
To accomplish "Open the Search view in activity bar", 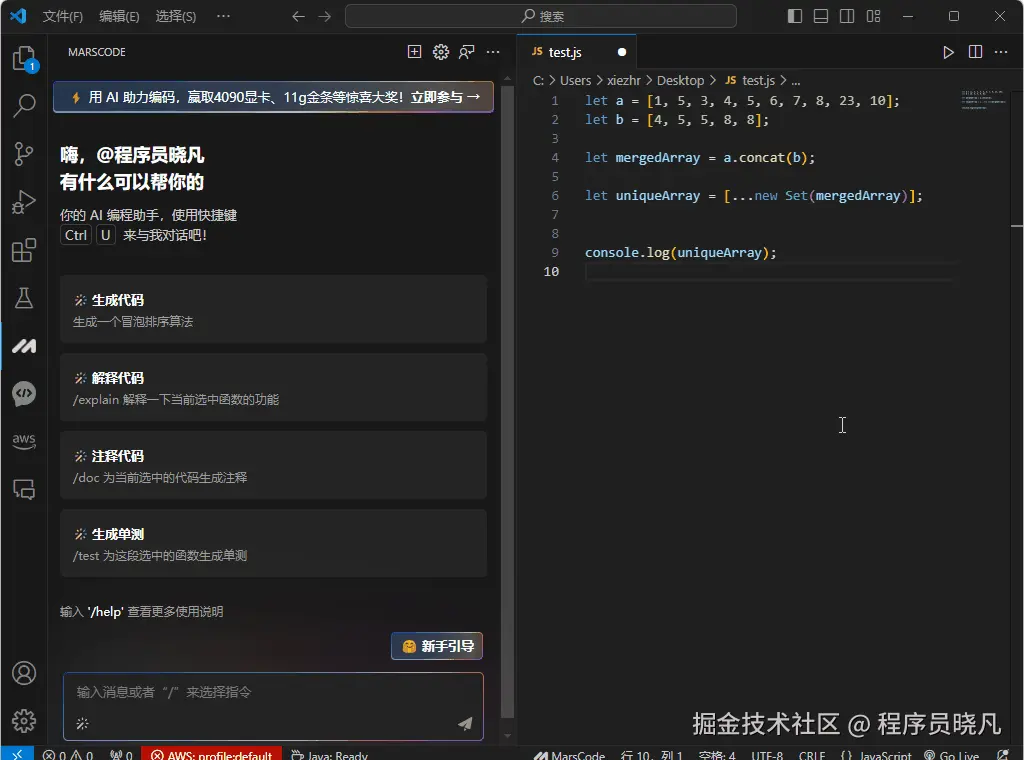I will [x=24, y=105].
